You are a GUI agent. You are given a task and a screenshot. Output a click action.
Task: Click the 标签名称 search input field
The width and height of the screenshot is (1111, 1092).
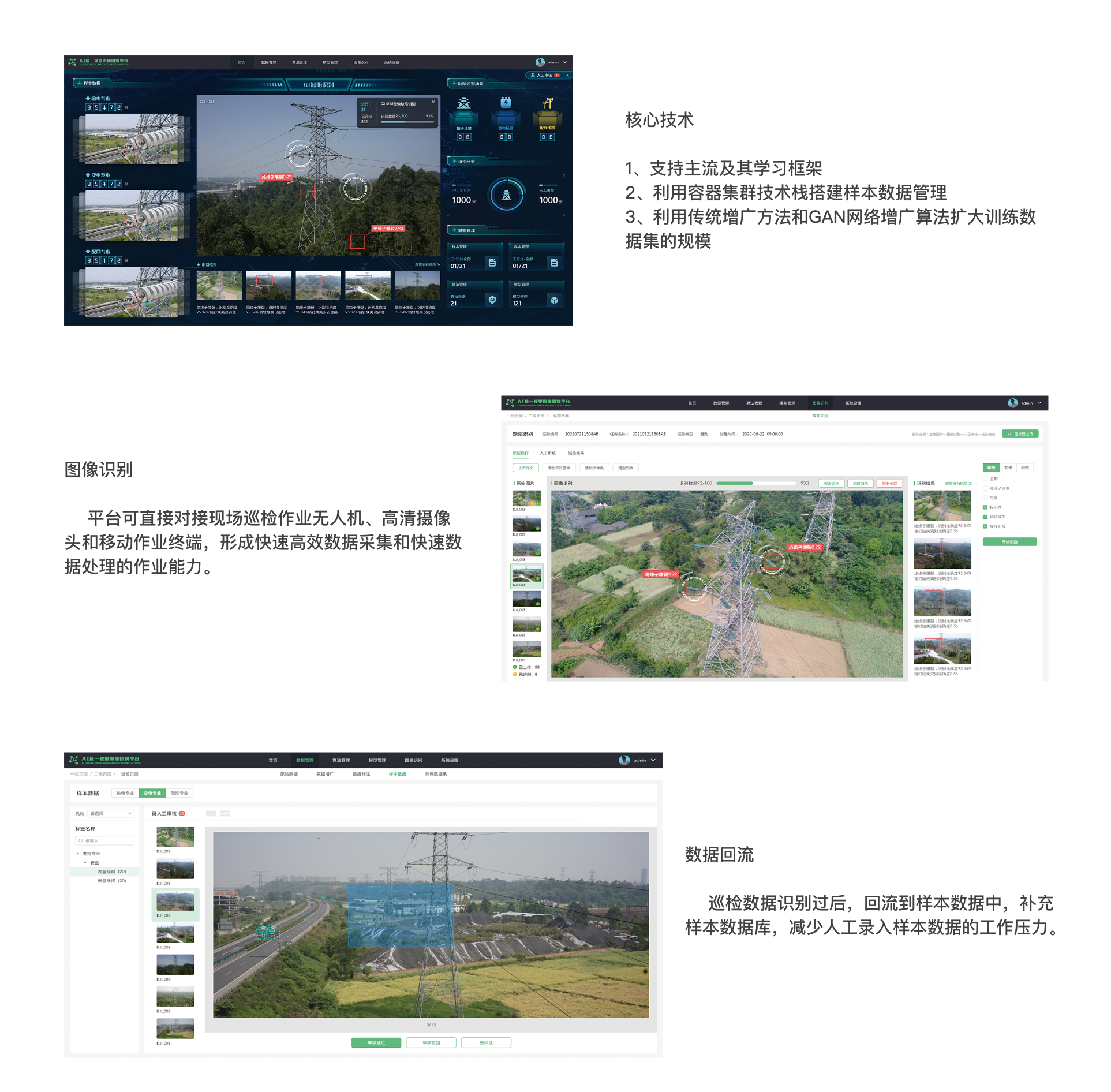[x=104, y=840]
